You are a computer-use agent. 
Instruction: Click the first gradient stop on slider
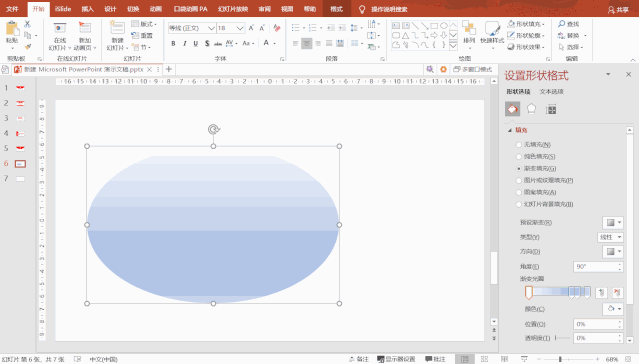[529, 292]
